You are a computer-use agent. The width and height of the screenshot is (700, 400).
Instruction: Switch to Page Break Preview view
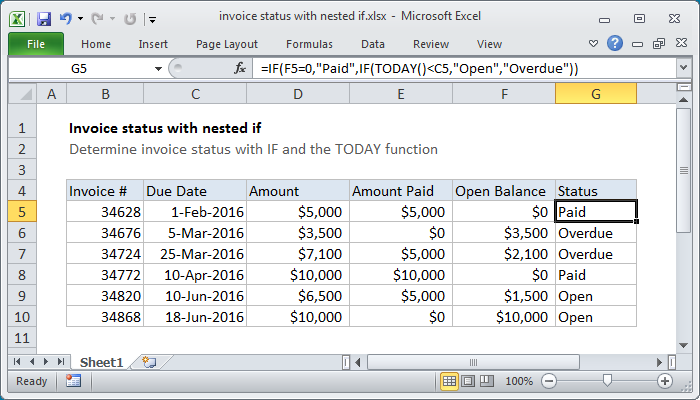click(x=486, y=381)
